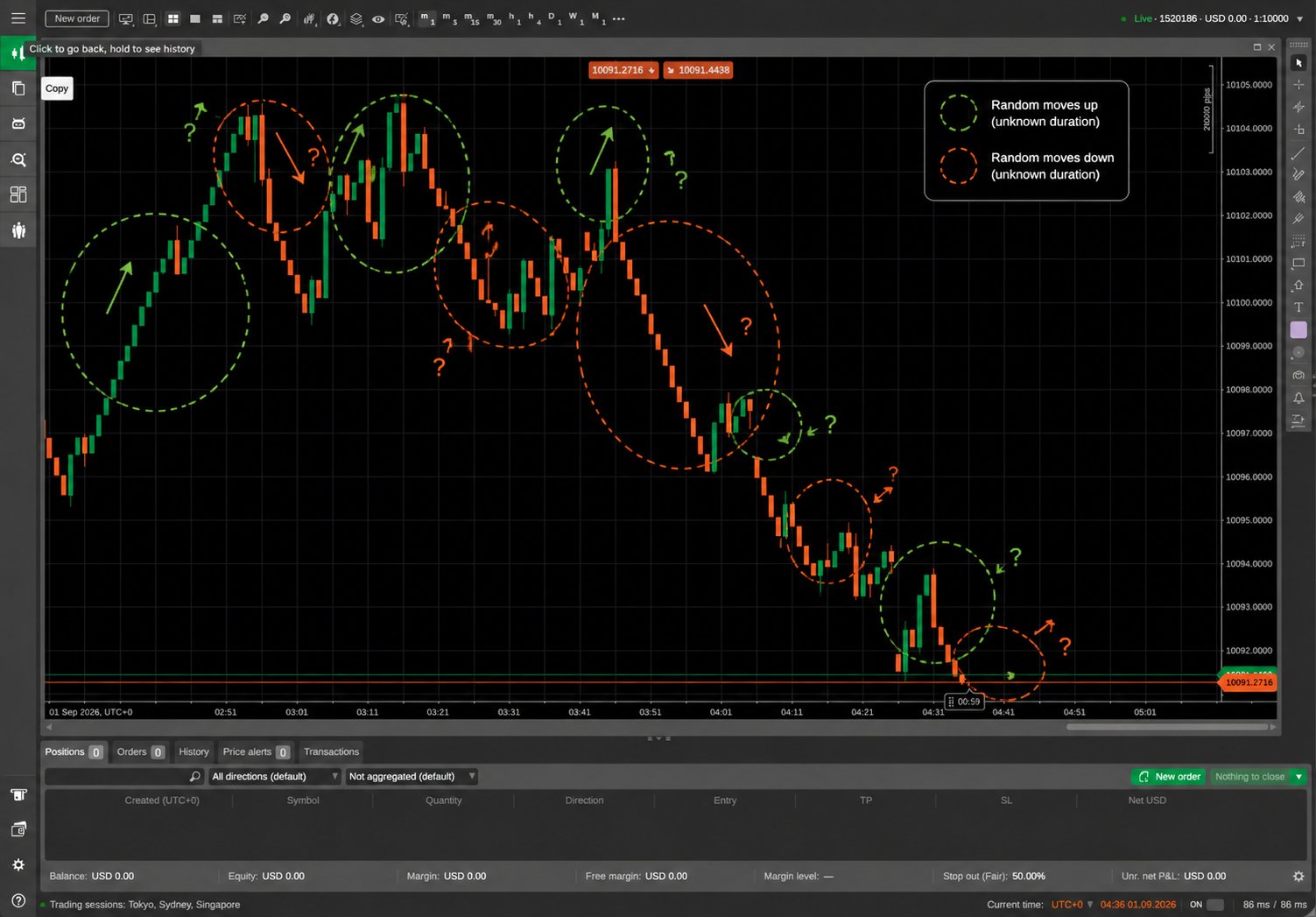Select the D1 timeframe
The height and width of the screenshot is (917, 1316).
pos(553,18)
